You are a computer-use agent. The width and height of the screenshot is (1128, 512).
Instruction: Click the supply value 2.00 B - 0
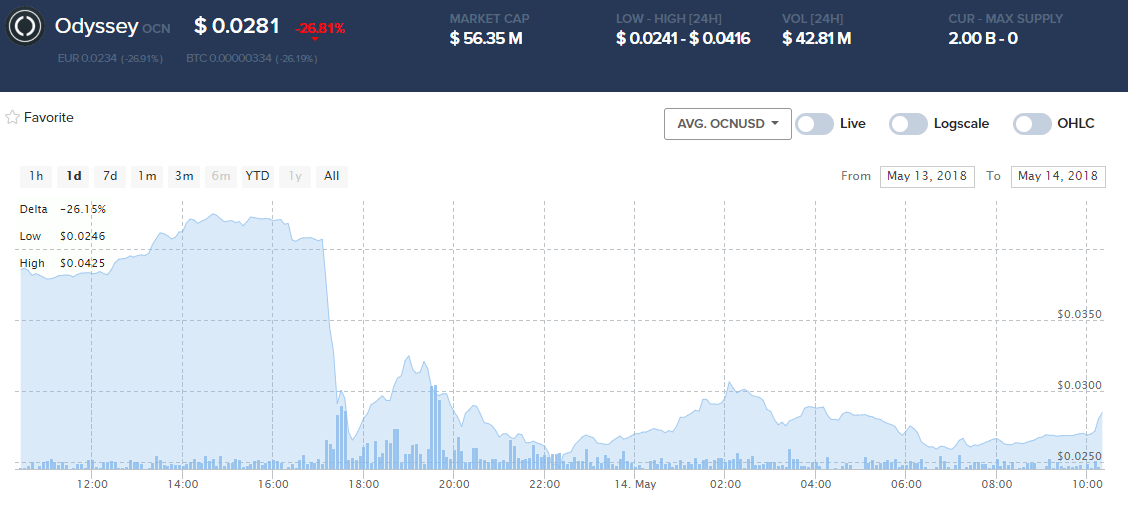[983, 38]
